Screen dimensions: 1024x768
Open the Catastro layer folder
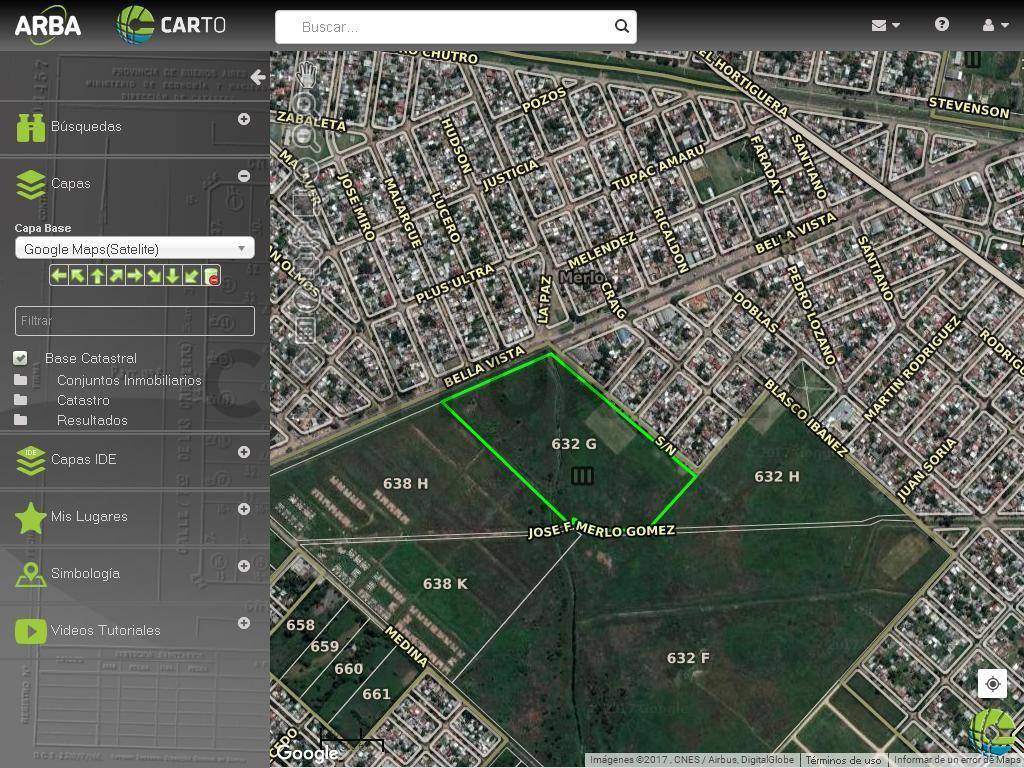click(83, 400)
